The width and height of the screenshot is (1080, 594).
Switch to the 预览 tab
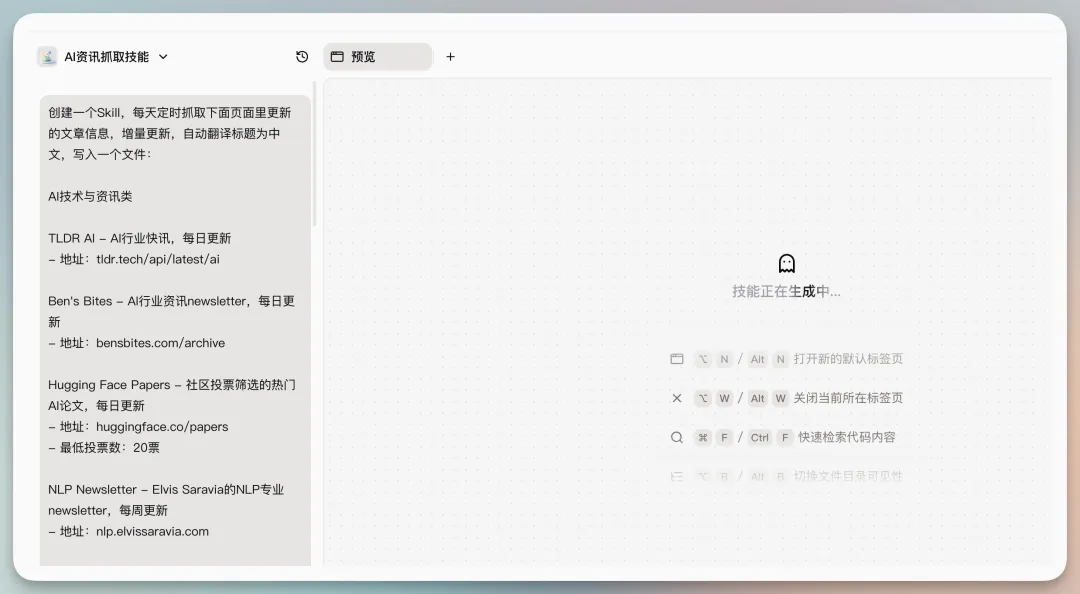click(377, 57)
